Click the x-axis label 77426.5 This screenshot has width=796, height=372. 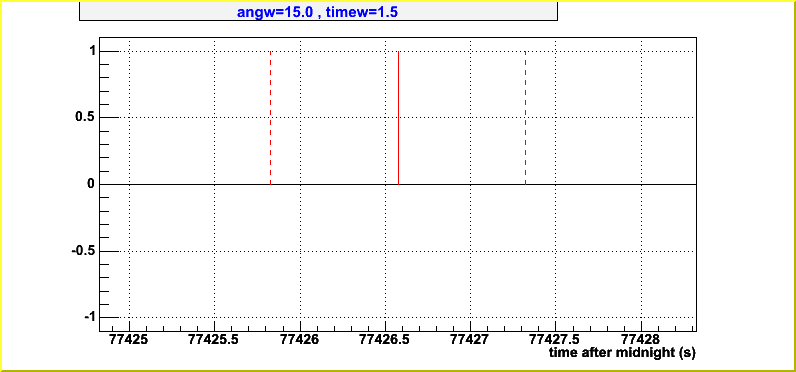[x=385, y=339]
